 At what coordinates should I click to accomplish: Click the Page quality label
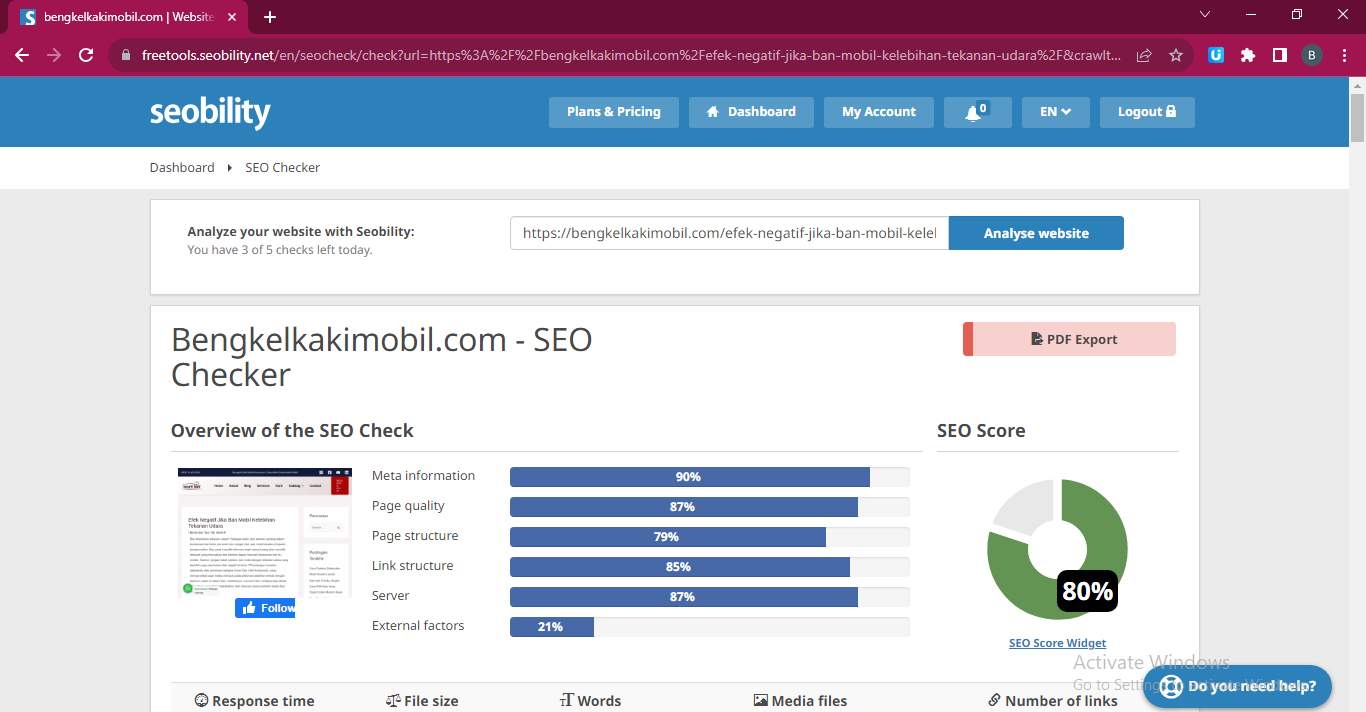tap(408, 506)
